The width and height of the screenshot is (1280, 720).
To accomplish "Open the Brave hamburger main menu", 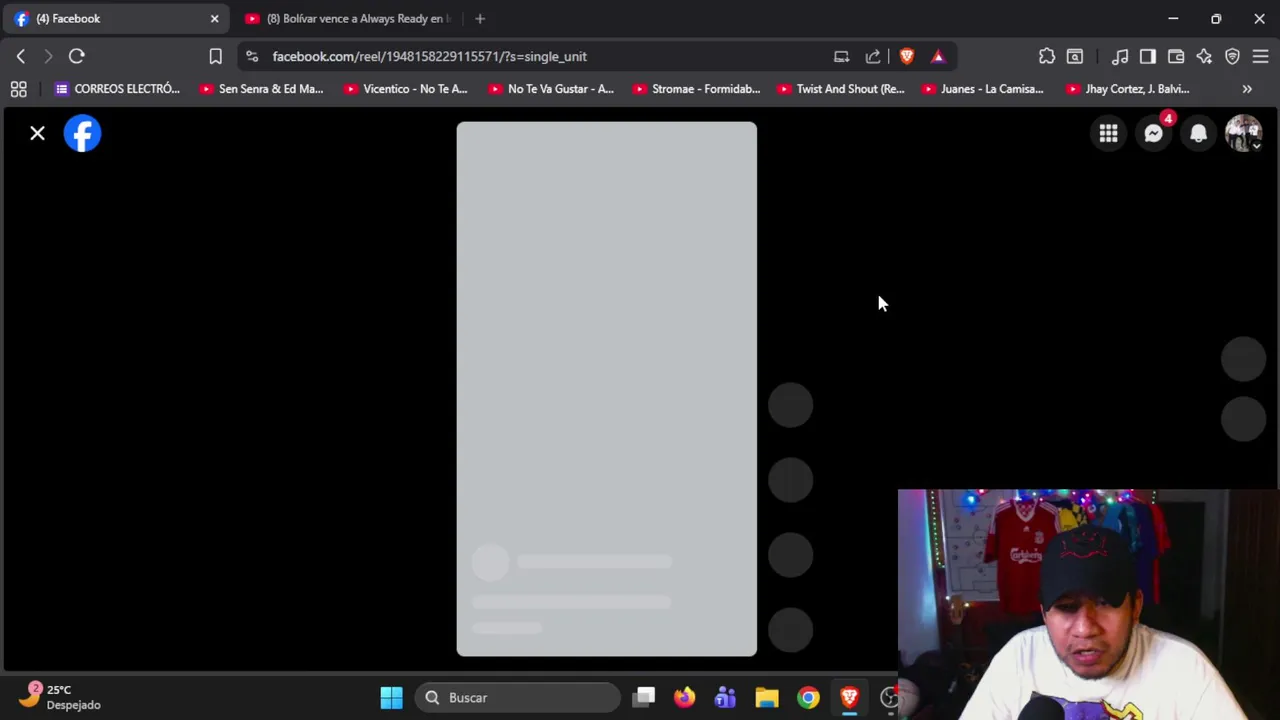I will click(x=1260, y=56).
